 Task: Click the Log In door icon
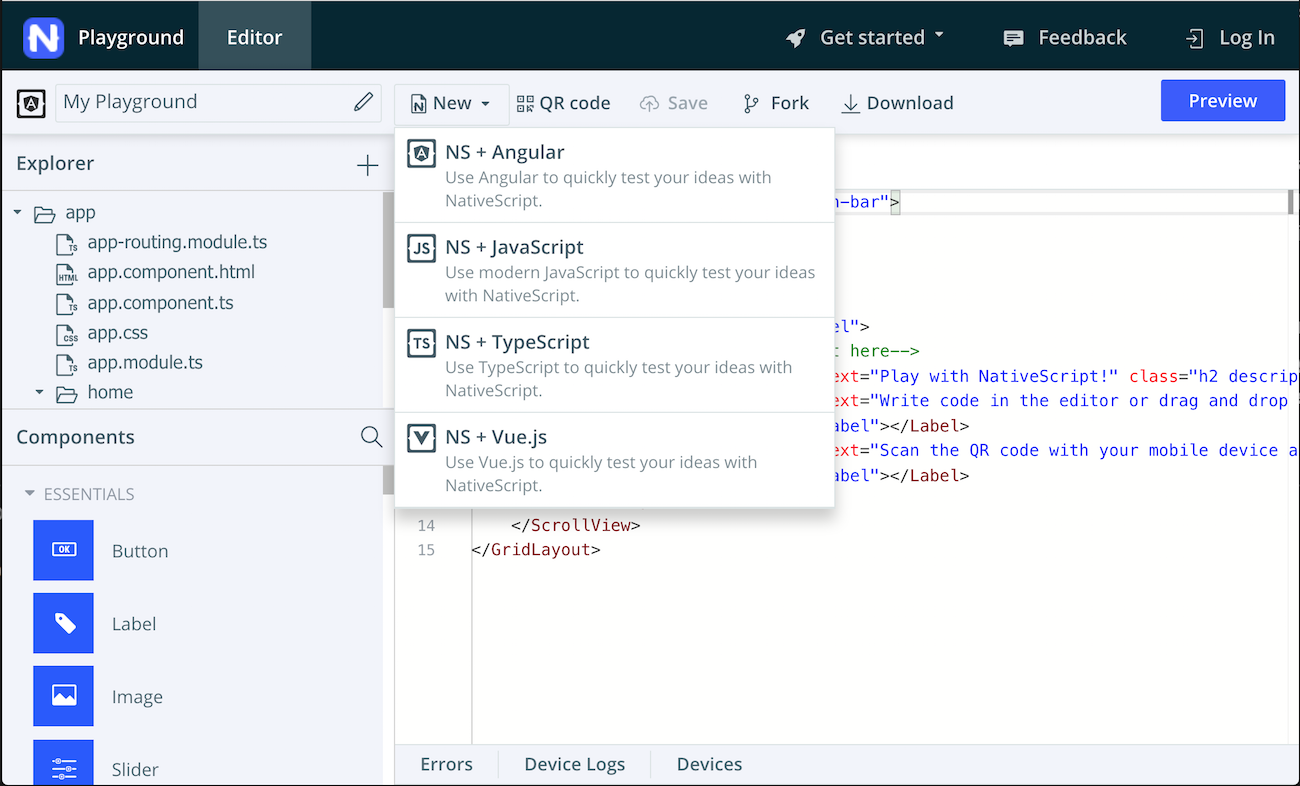click(1194, 38)
